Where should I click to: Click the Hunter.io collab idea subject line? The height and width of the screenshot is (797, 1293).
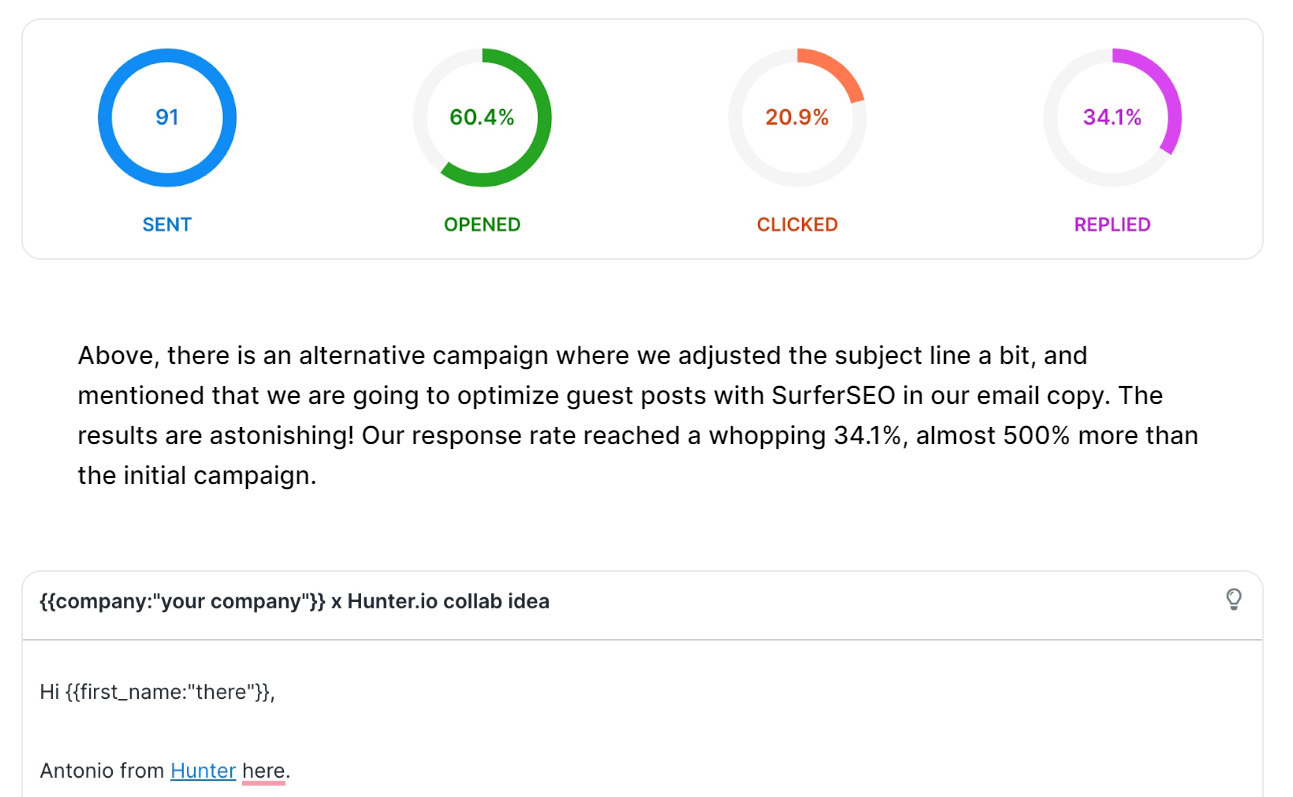click(x=294, y=601)
